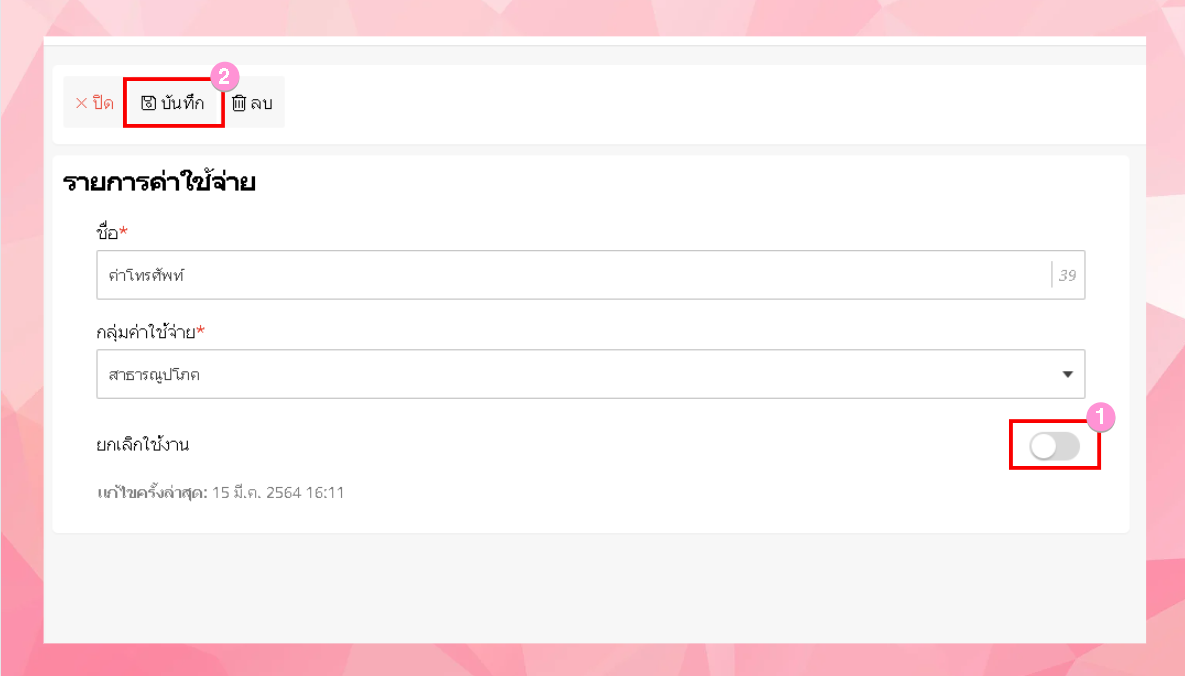Toggle the ยกเลิกใช้งาน switch
The image size is (1185, 676).
[x=1054, y=446]
